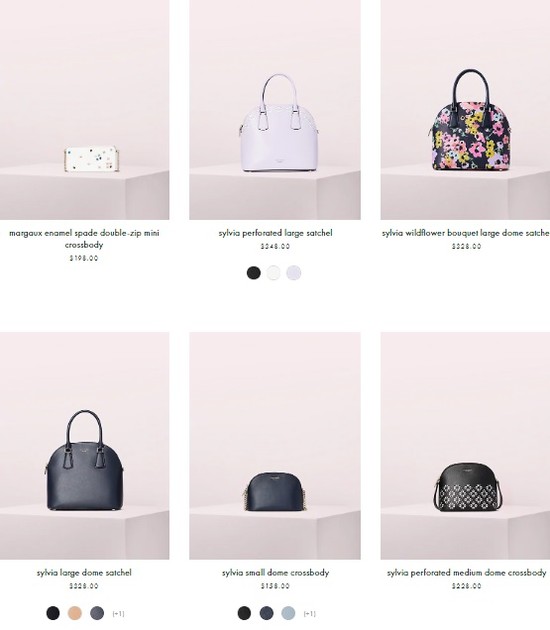Expand more colors for sylvia large dome satchel

click(x=118, y=614)
